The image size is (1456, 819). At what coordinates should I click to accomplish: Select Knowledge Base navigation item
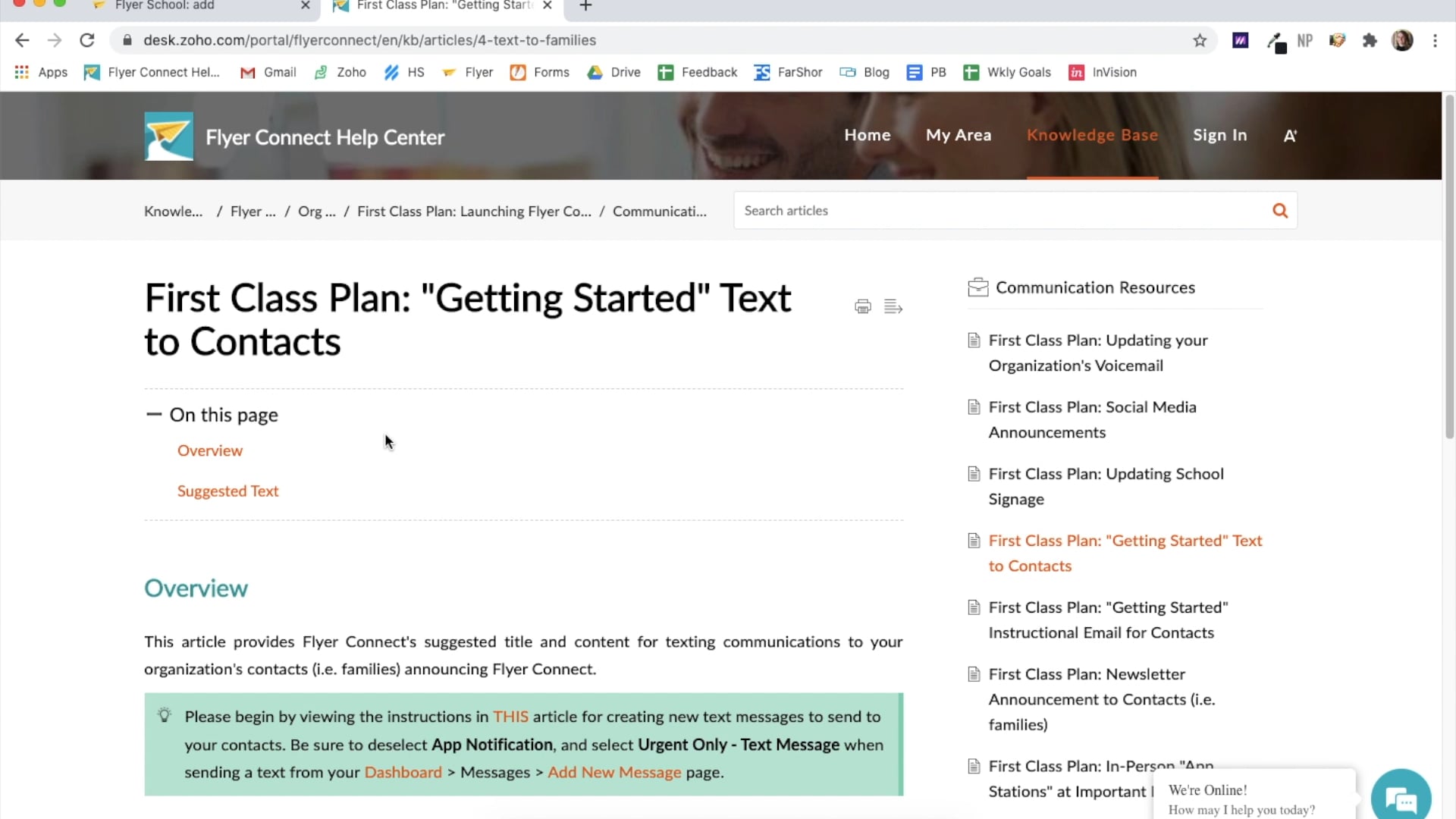click(x=1092, y=135)
